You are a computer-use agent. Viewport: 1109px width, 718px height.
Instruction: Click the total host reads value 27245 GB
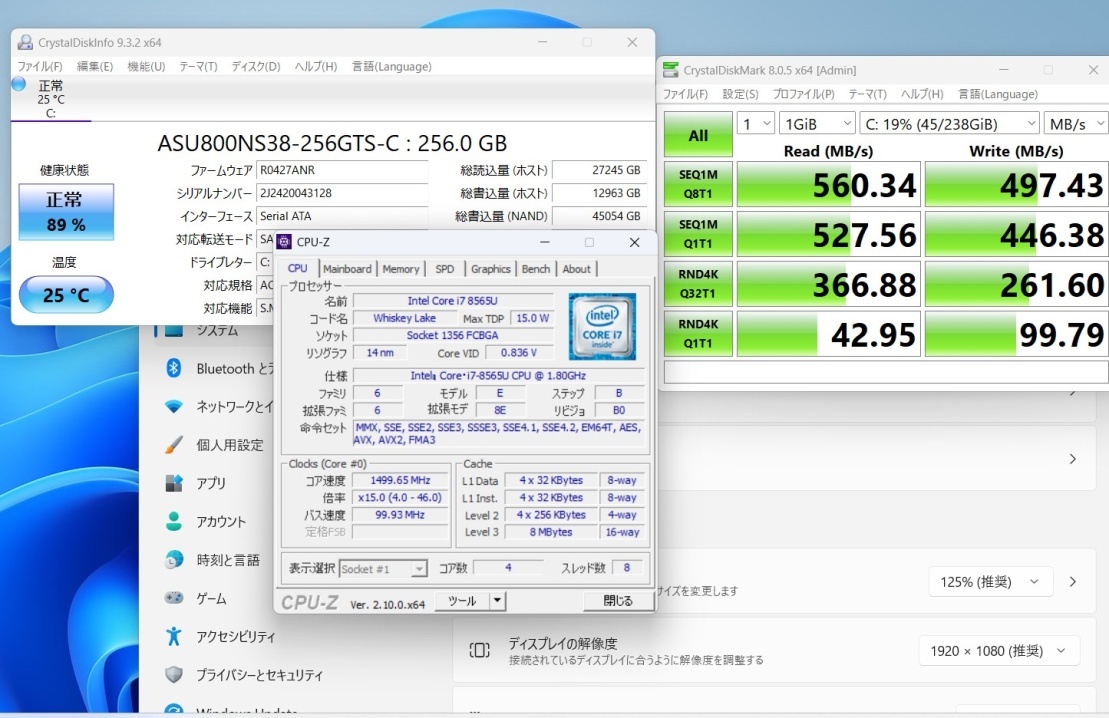599,170
